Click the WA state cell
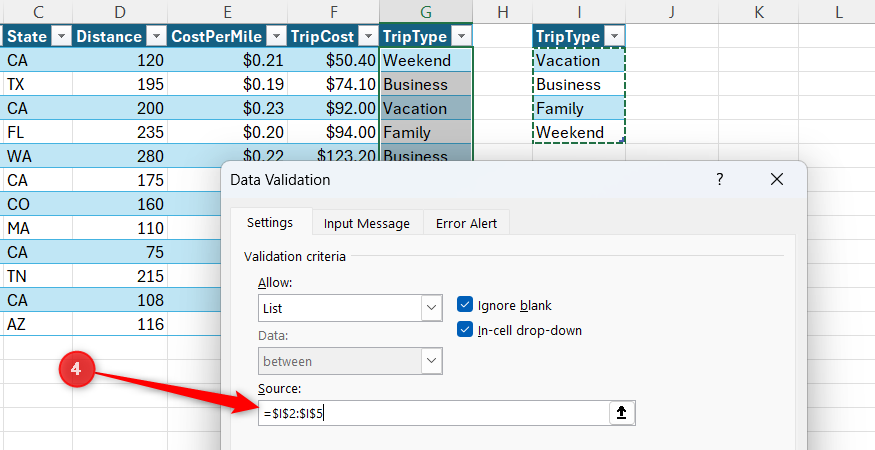This screenshot has width=875, height=450. click(x=38, y=156)
